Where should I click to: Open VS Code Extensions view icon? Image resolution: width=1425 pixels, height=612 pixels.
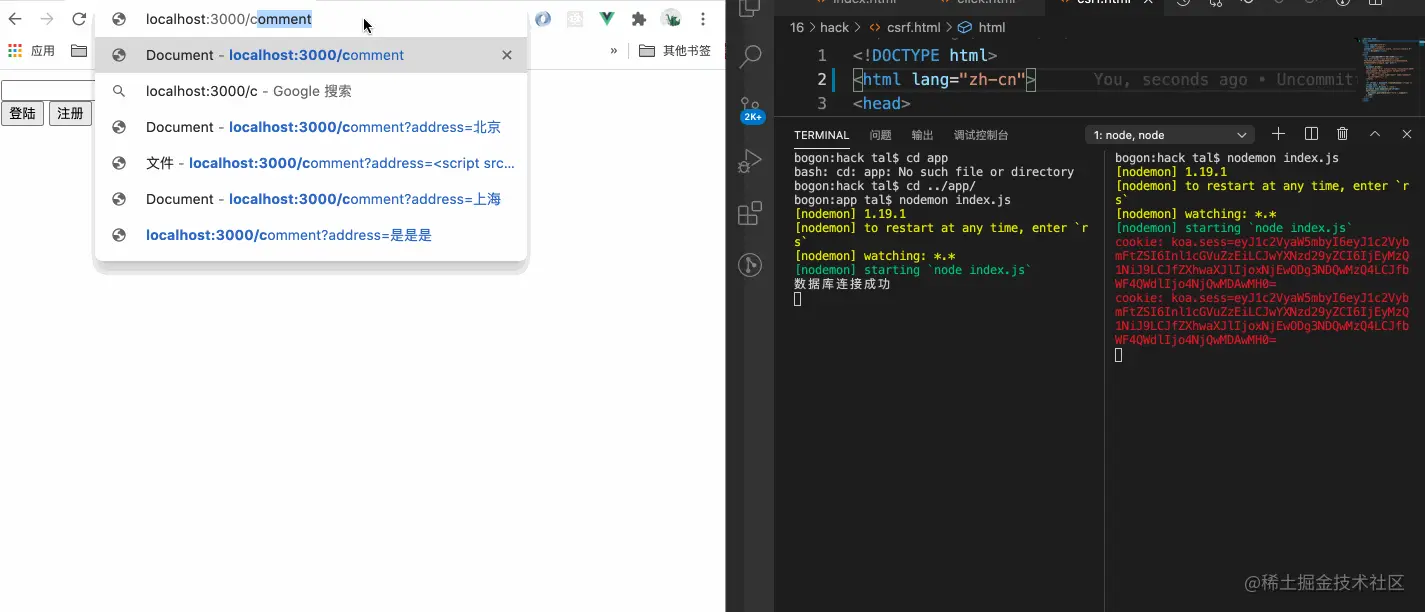[750, 213]
